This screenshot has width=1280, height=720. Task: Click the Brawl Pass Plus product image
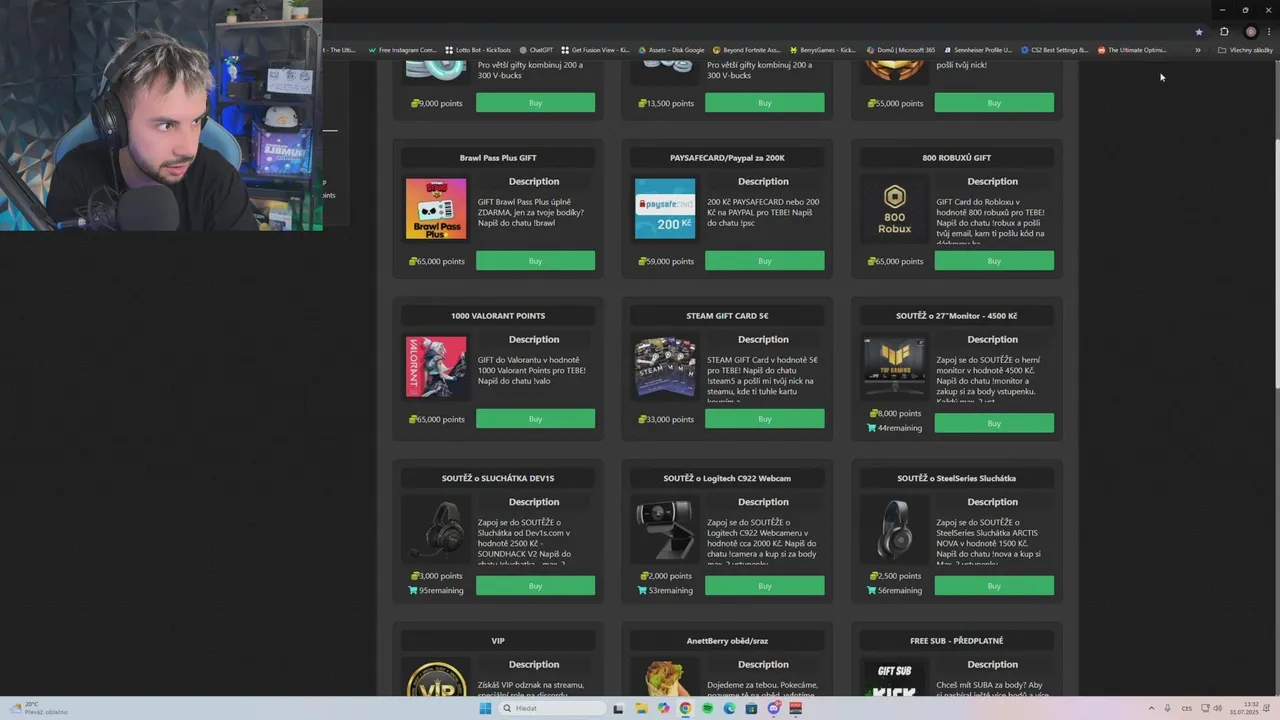click(436, 209)
